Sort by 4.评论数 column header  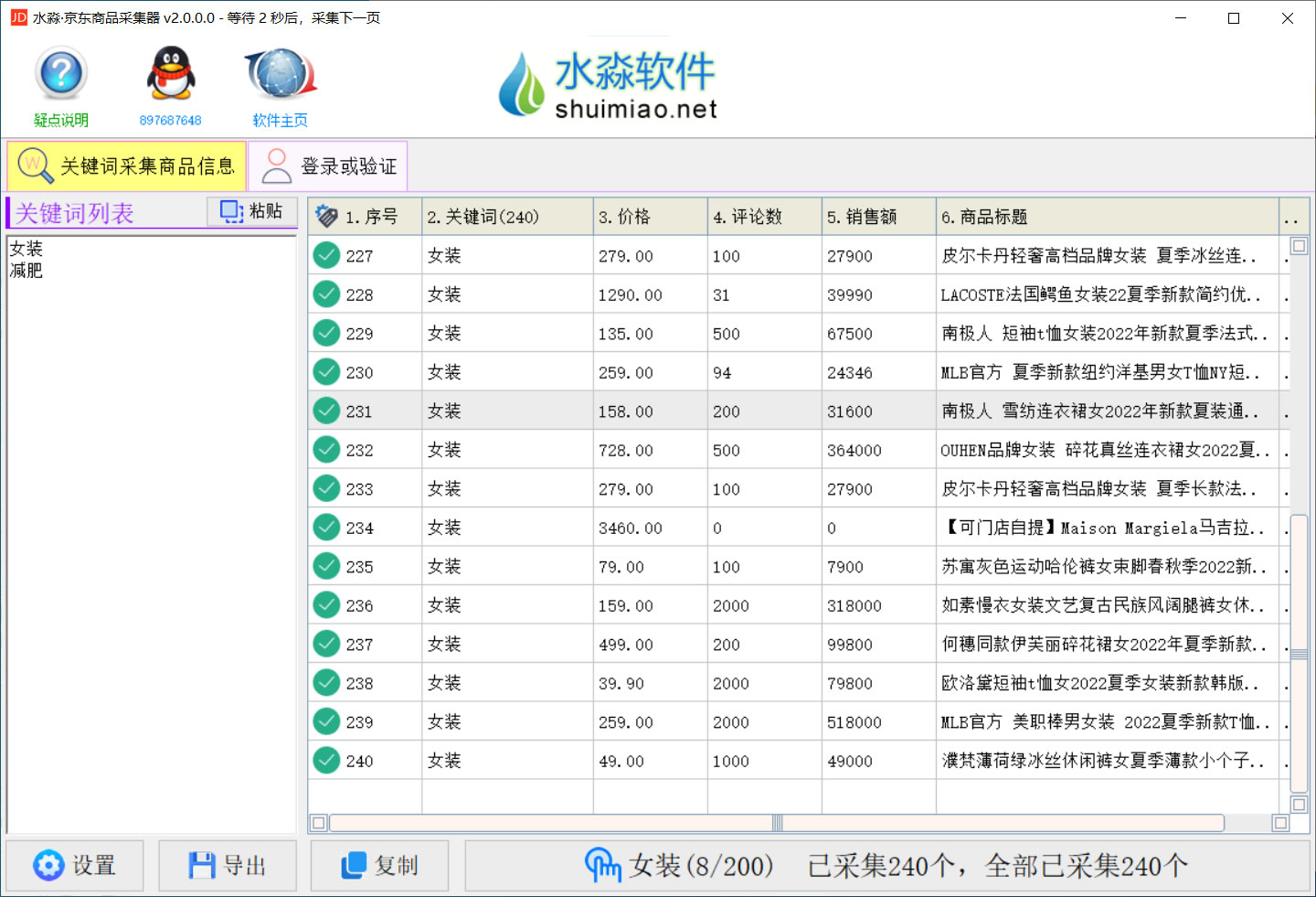[x=764, y=217]
